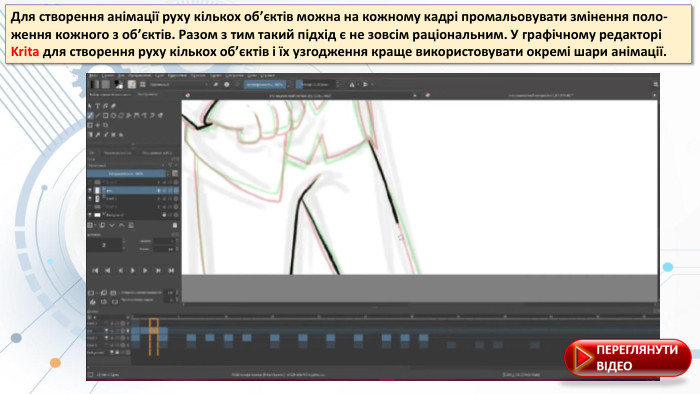Move layer up with the up-chevron icon

[121, 225]
